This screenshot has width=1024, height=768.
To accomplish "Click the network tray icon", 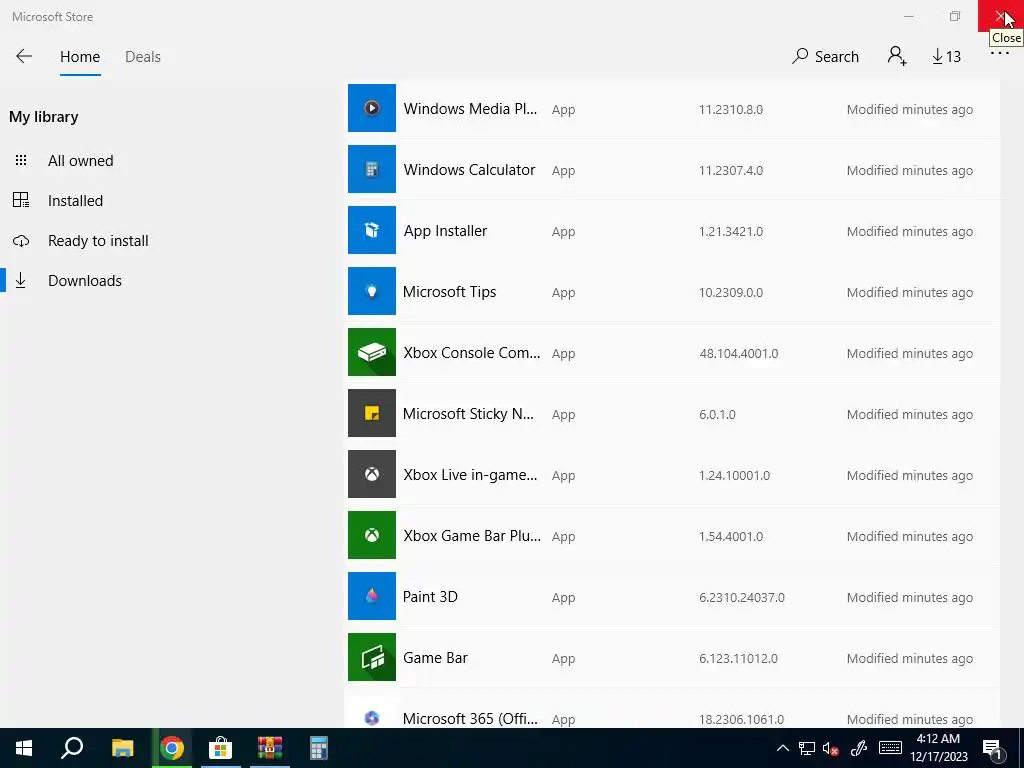I will pos(807,748).
